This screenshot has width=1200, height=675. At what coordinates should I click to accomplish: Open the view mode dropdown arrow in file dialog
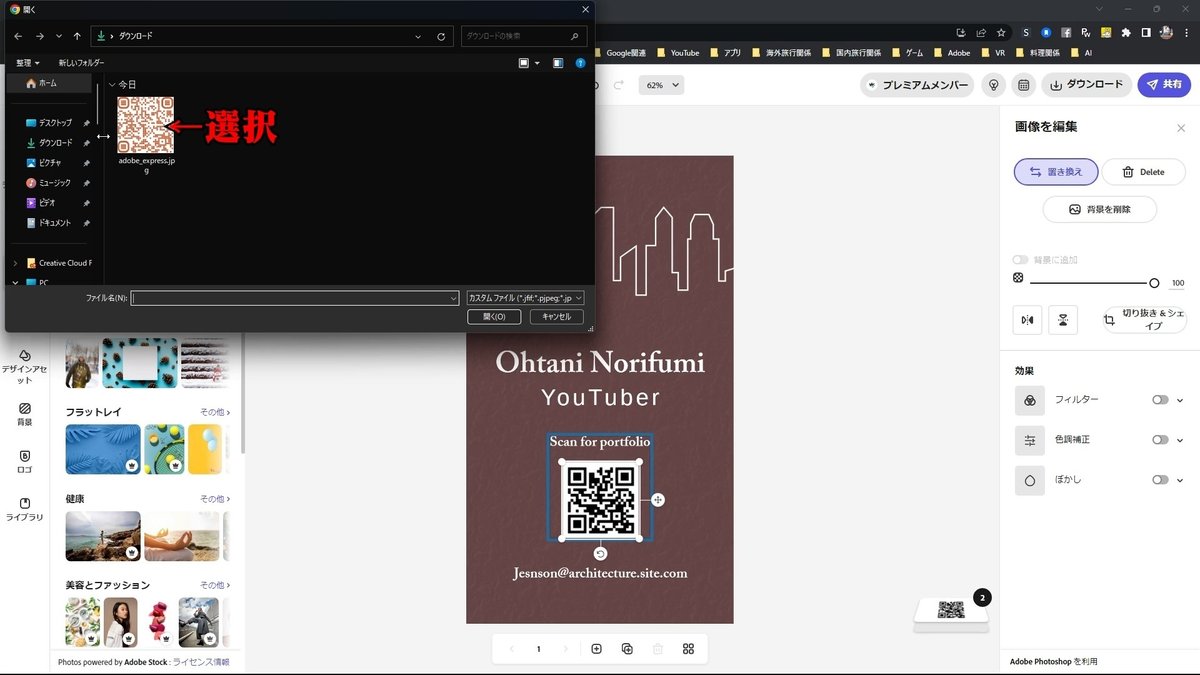(537, 63)
